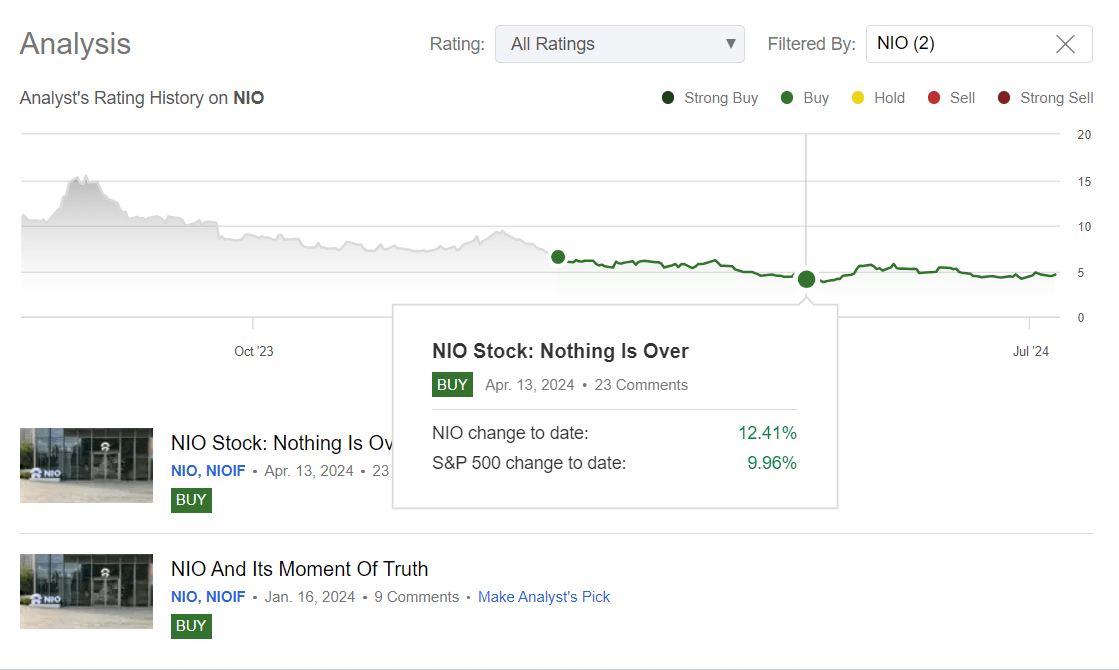Open 9 Comments on second article
The width and height of the screenshot is (1119, 670).
click(416, 597)
